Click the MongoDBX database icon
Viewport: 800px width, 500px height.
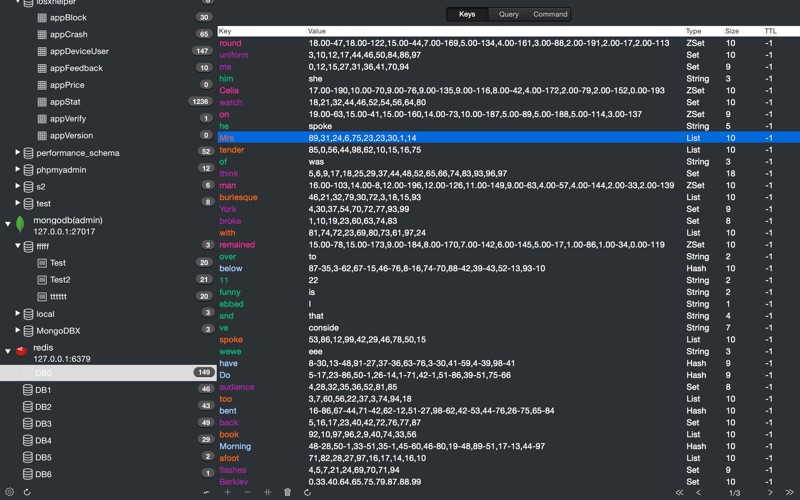[x=29, y=331]
